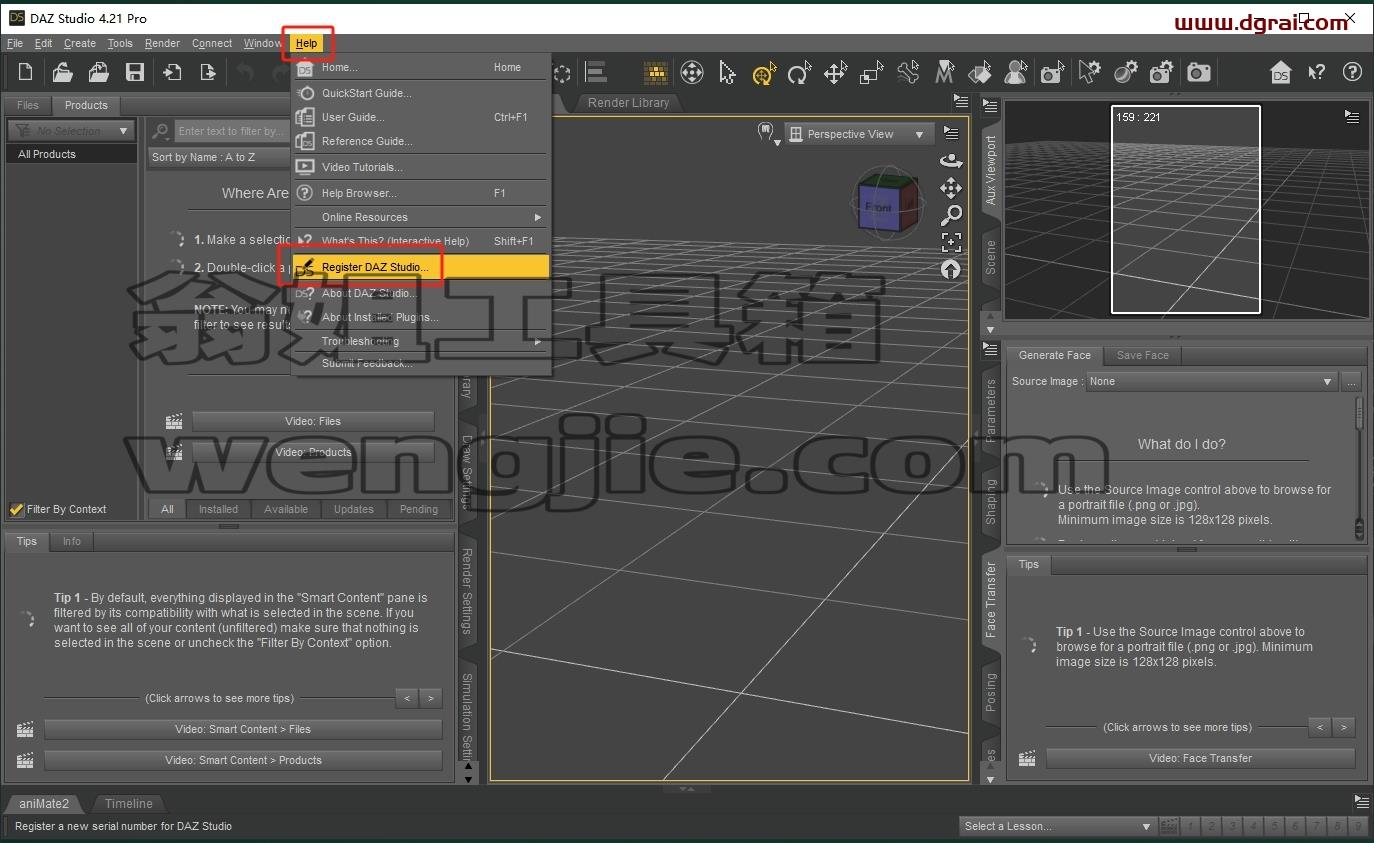Switch to the Save Face tab
Screen dimensions: 1374x843
pos(1142,355)
